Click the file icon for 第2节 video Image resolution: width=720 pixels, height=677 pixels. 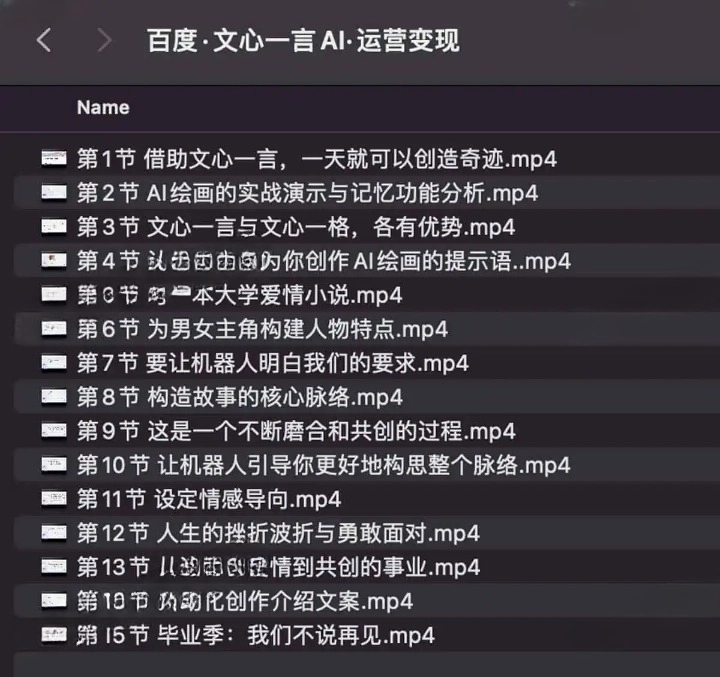click(x=54, y=193)
